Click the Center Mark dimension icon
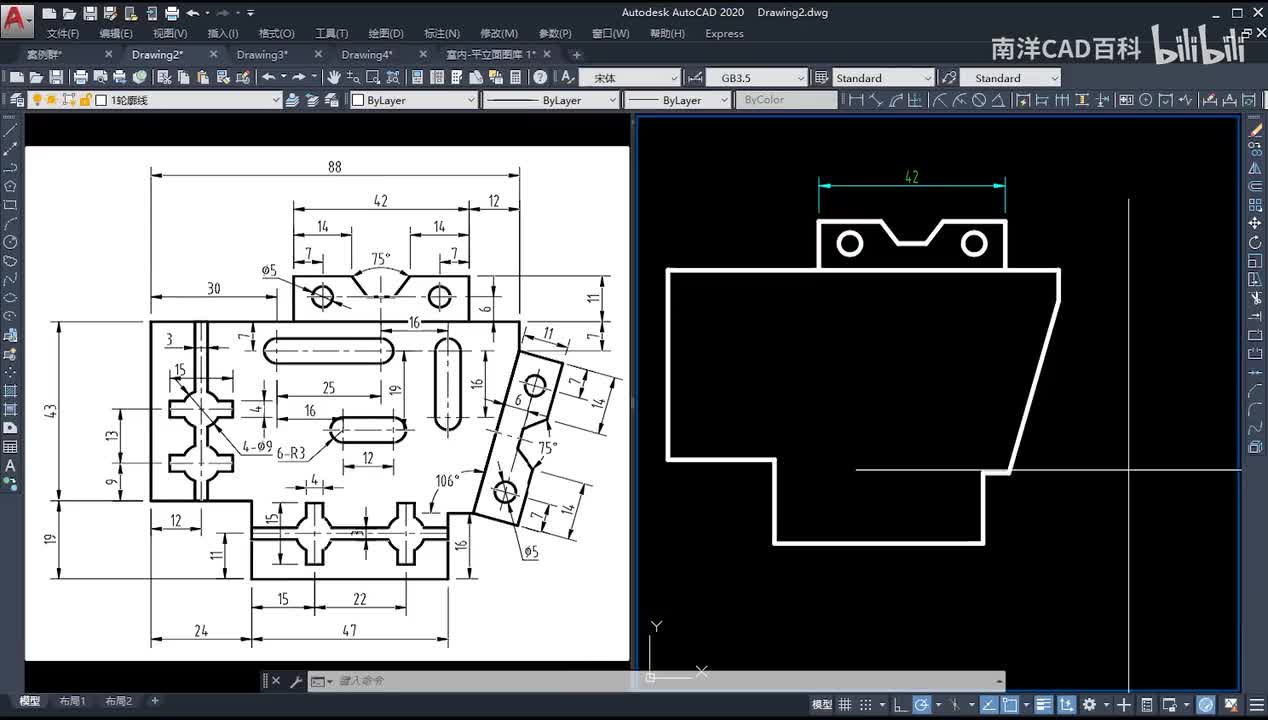1268x720 pixels. coord(1145,100)
